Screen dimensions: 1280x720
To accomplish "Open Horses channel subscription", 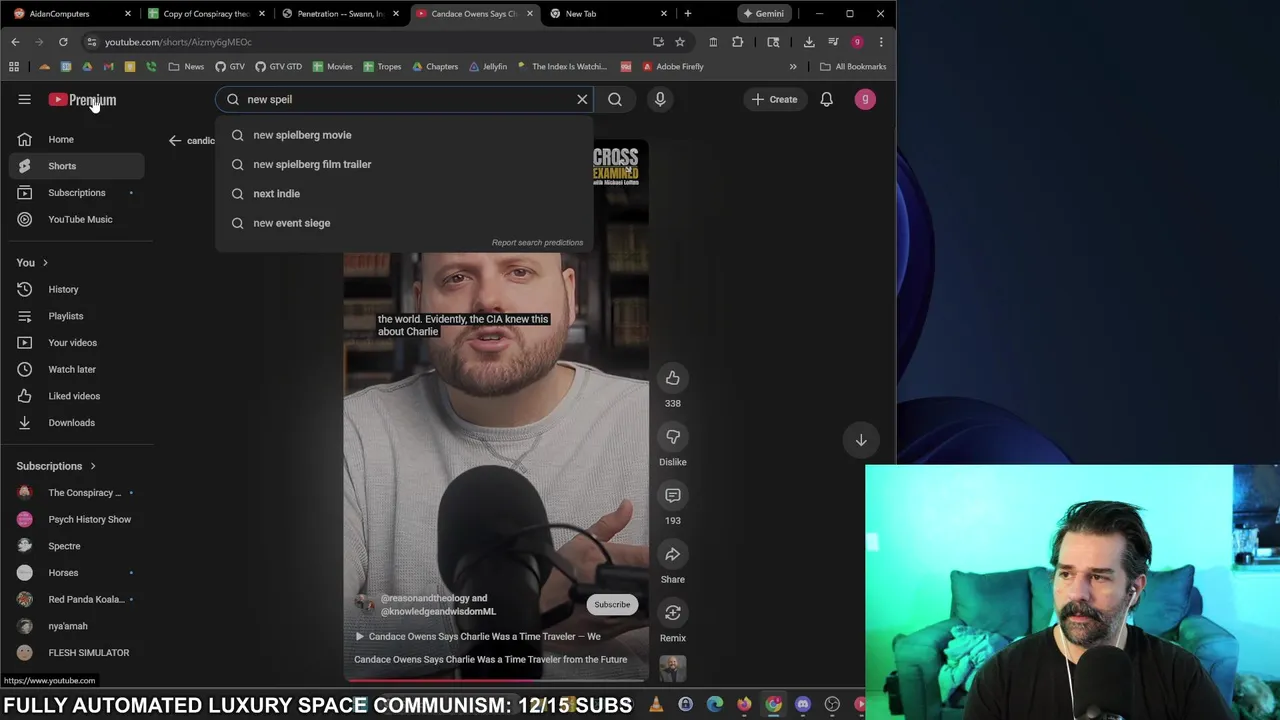I will click(77, 572).
